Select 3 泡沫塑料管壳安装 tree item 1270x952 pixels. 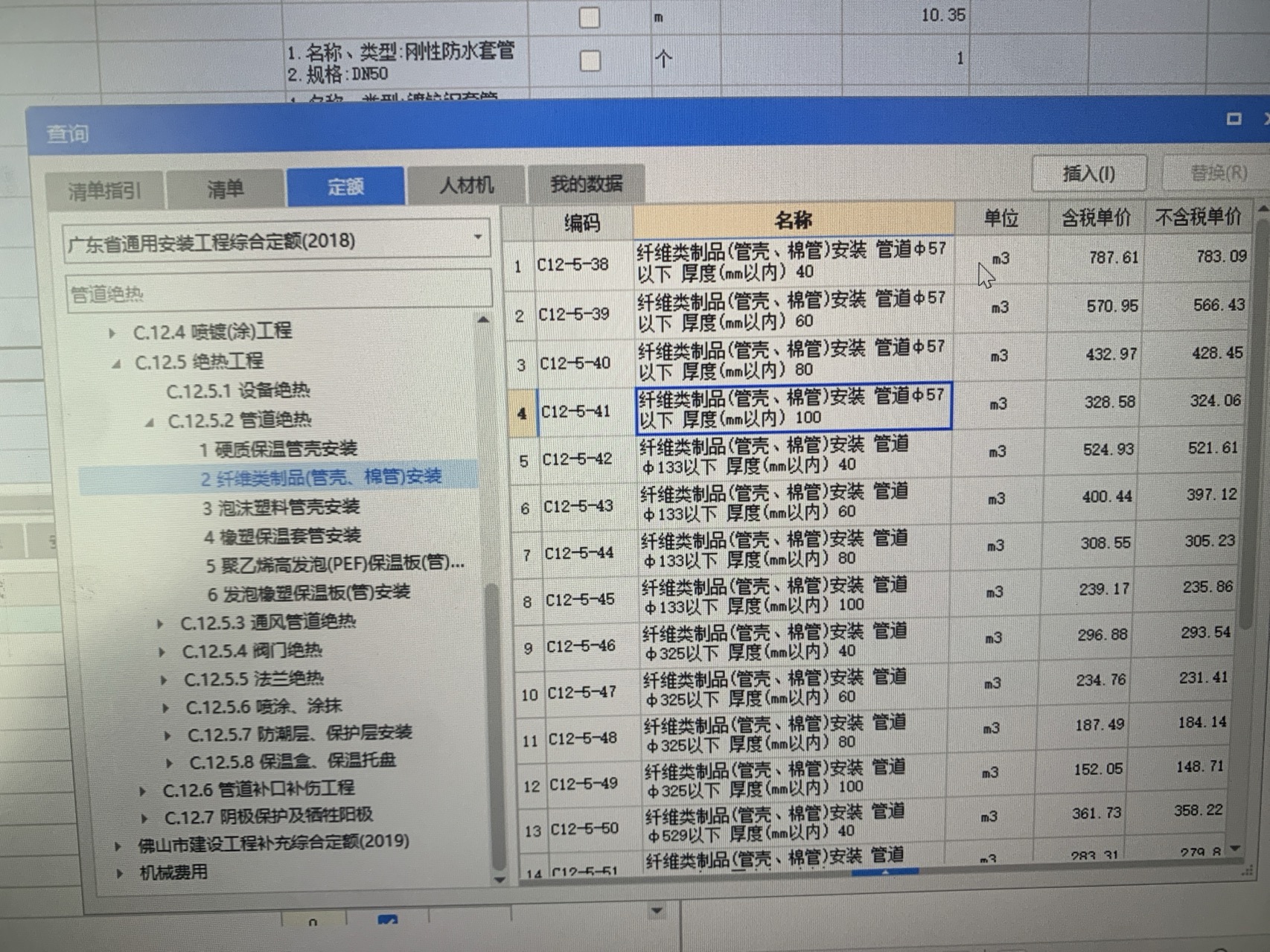coord(281,508)
